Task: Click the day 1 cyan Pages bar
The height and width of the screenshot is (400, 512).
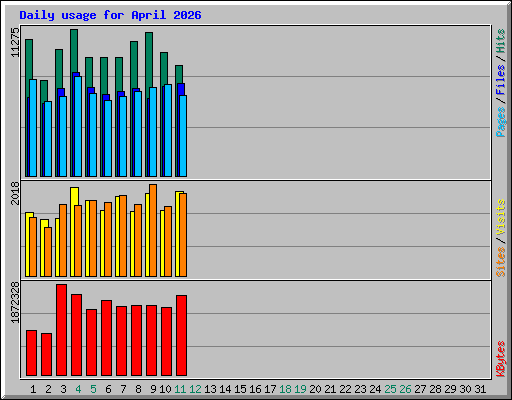Action: [x=33, y=128]
